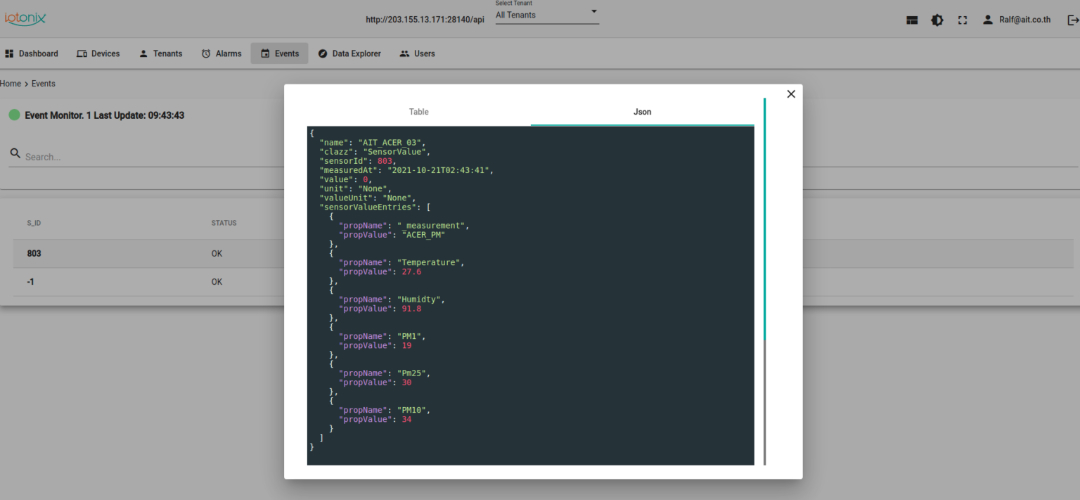Go to the Devices section
The image size is (1080, 500).
click(98, 54)
